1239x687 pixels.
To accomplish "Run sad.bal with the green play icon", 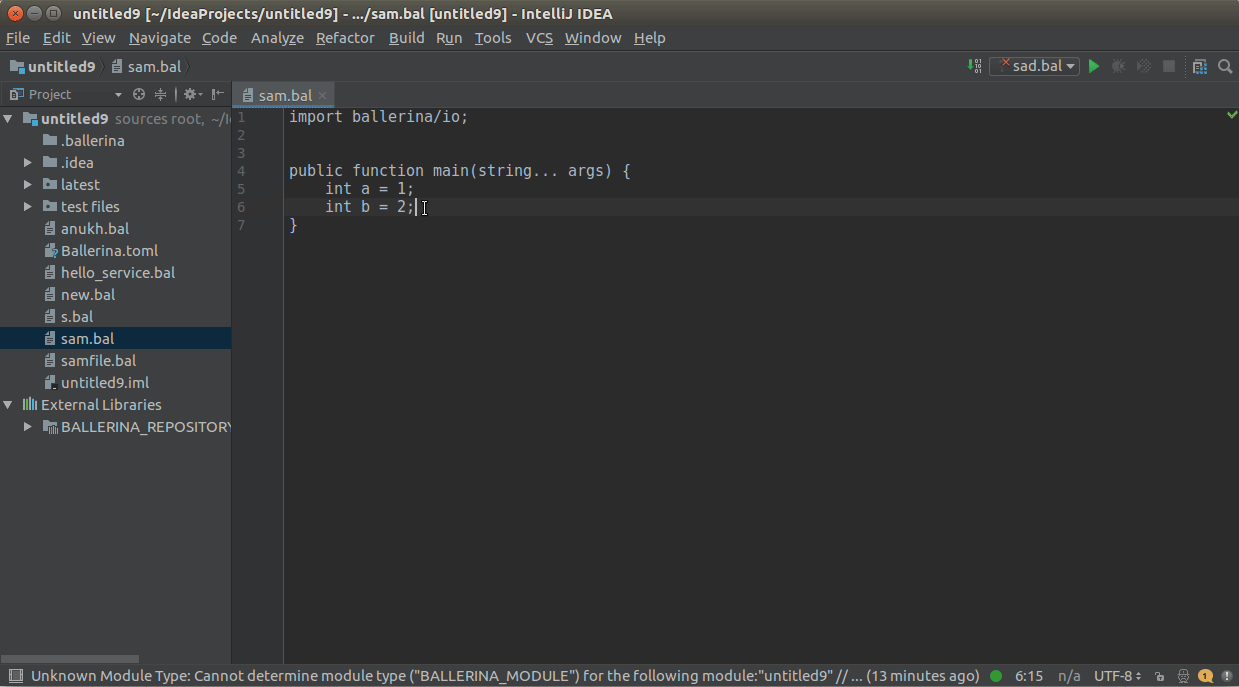I will pos(1094,66).
